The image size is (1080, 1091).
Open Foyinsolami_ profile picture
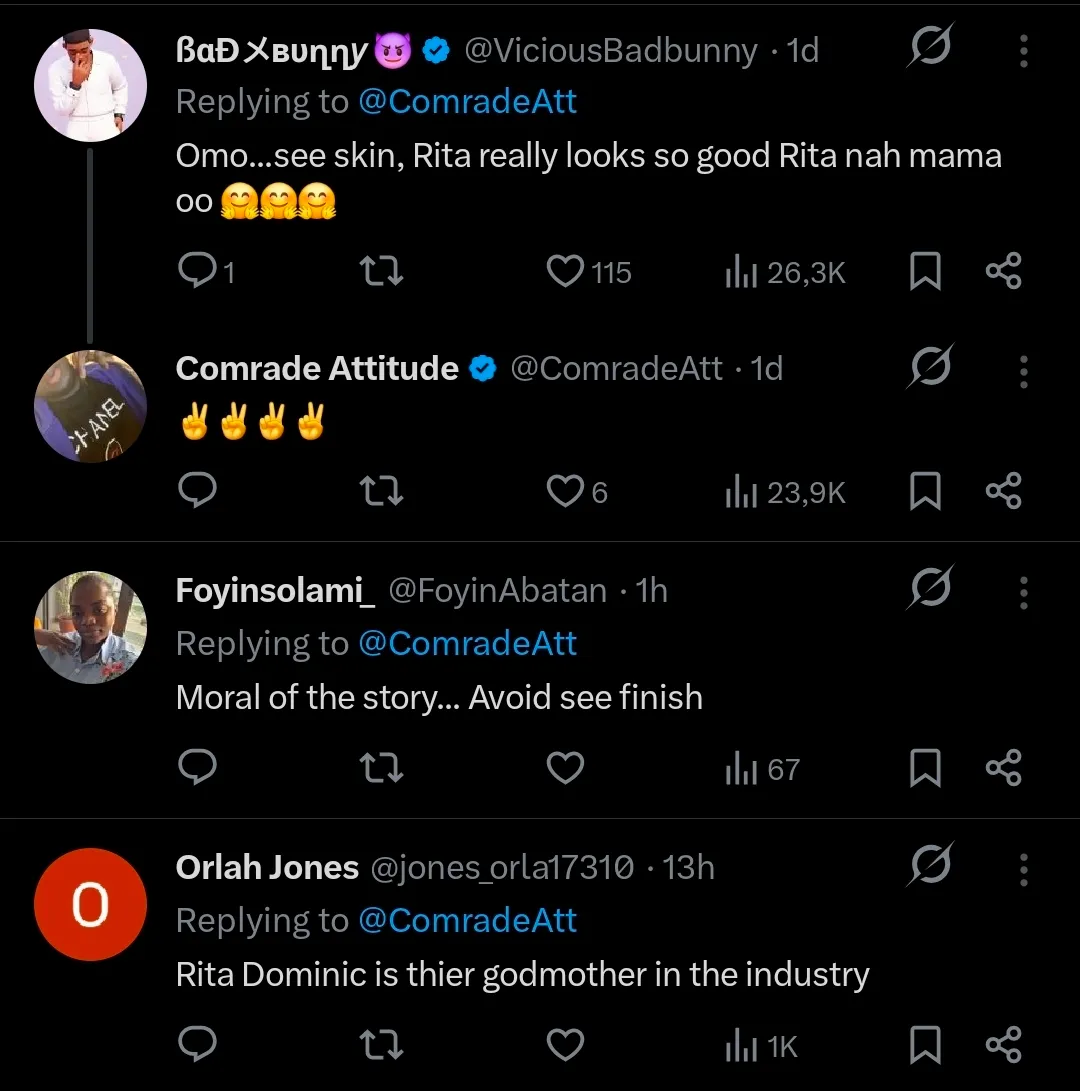coord(90,627)
